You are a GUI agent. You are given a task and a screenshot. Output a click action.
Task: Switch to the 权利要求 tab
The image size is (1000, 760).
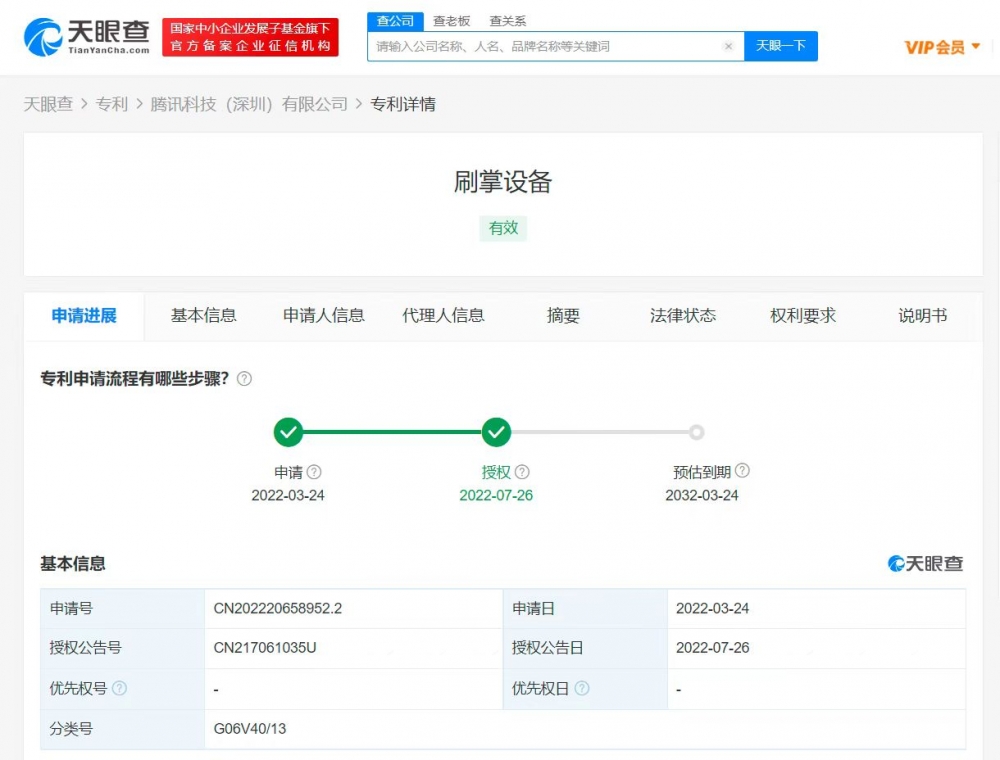803,316
